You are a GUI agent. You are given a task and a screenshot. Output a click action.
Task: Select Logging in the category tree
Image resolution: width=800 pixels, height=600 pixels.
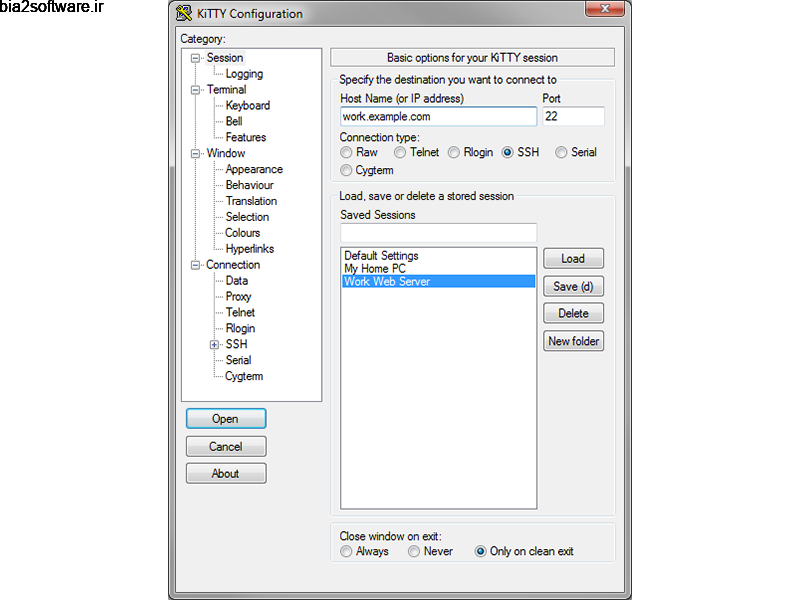pos(244,74)
